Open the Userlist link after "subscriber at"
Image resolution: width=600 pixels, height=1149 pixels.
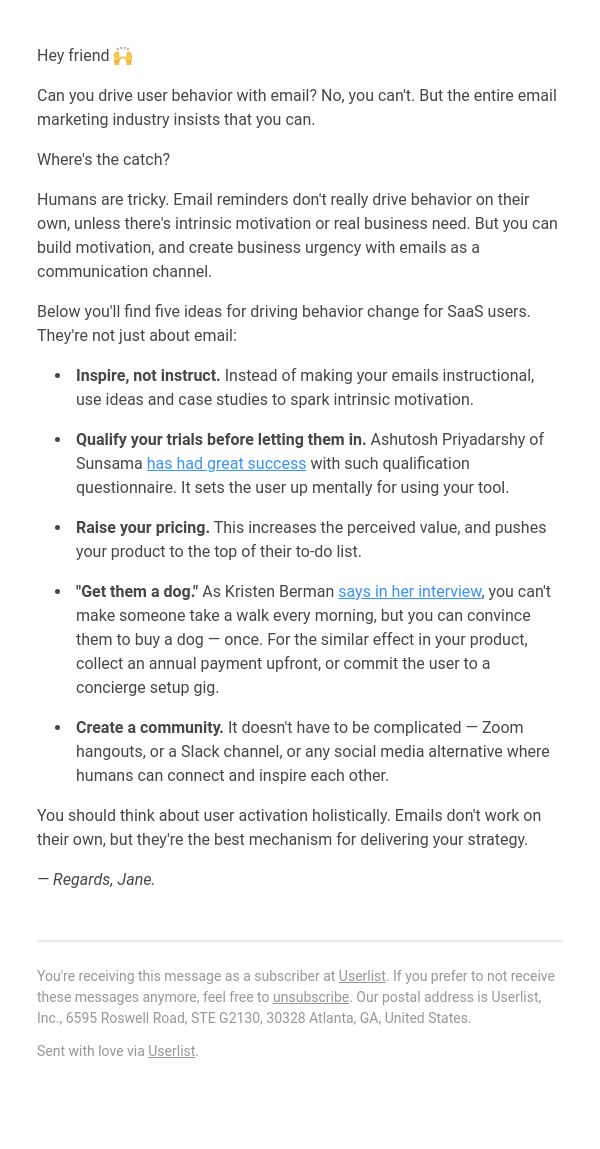tap(362, 976)
